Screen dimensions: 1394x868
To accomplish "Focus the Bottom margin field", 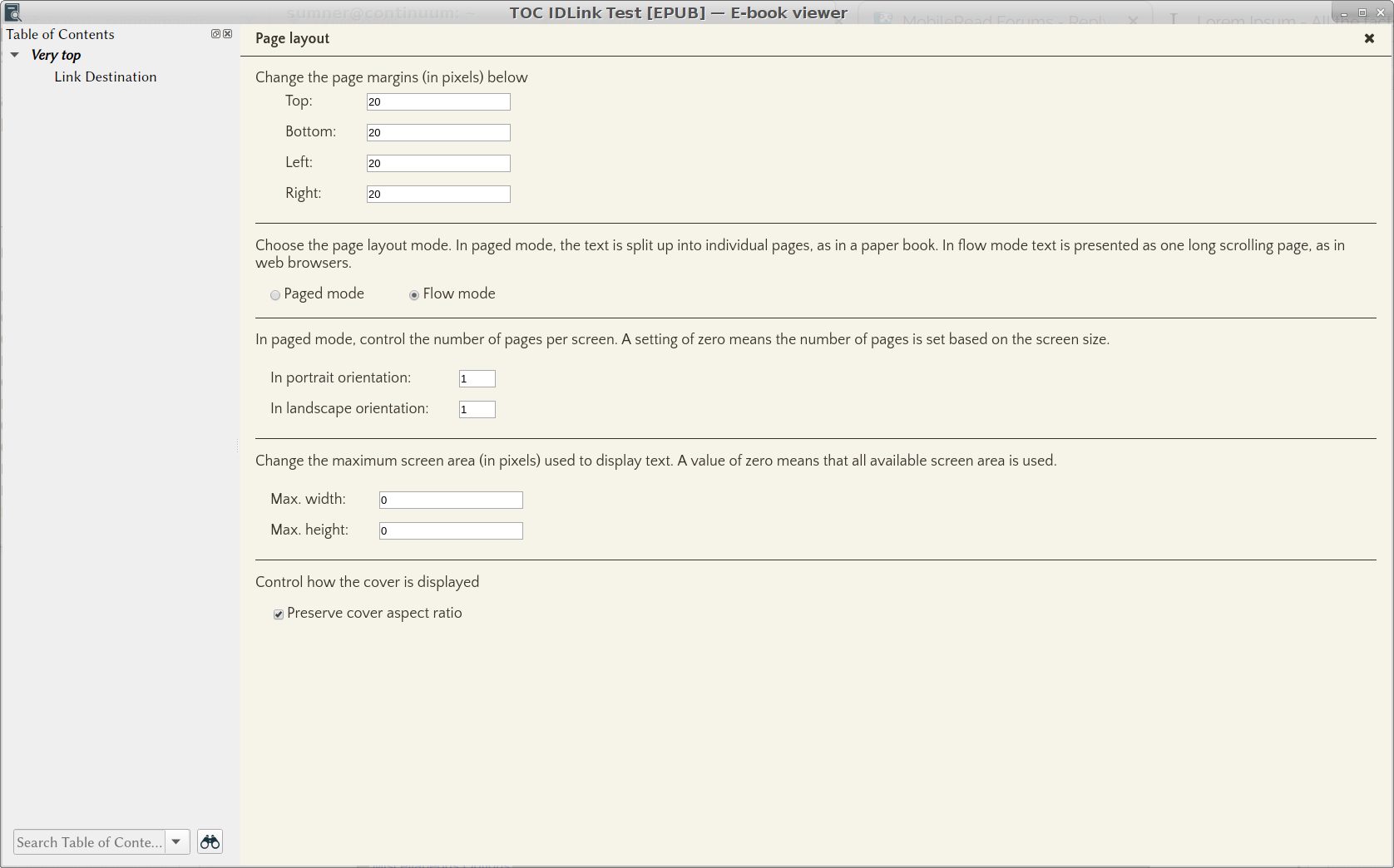I will (x=438, y=132).
